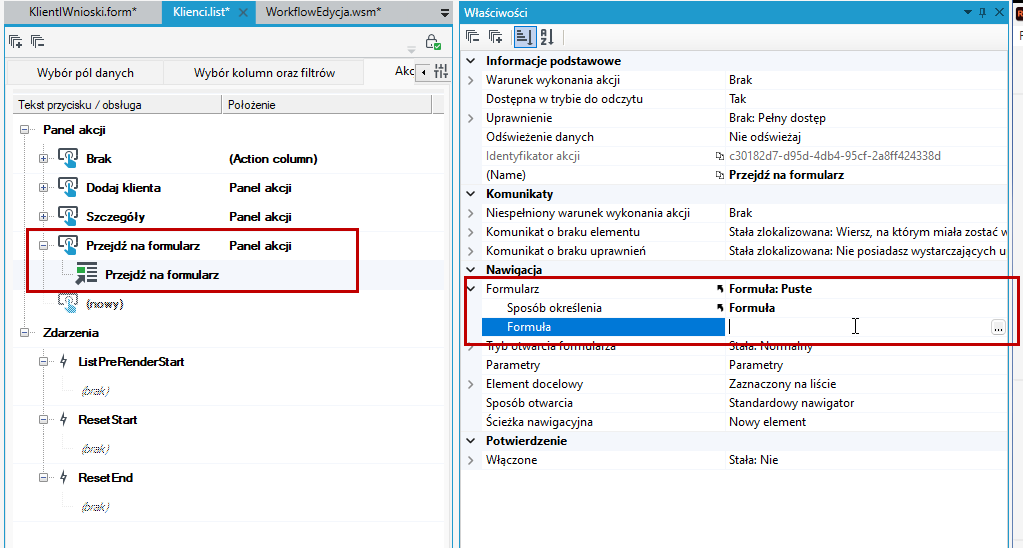Click the Przejdź na formularz action button icon

click(x=68, y=245)
